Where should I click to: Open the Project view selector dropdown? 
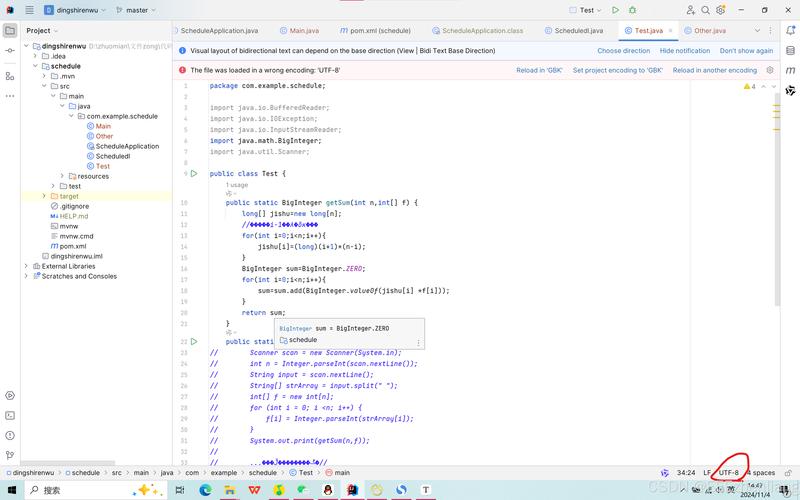pyautogui.click(x=42, y=31)
